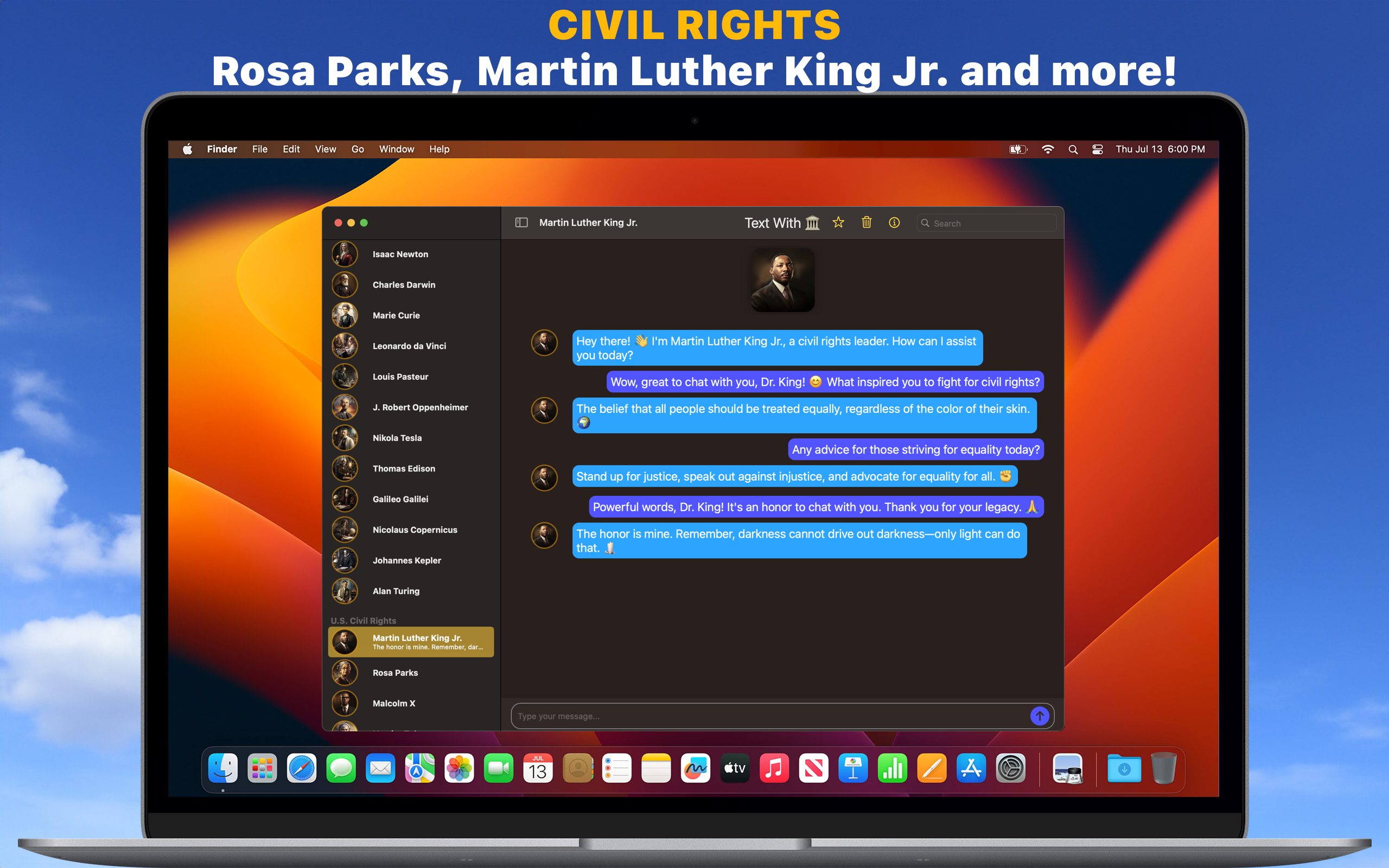Launch App Store from the dock
The image size is (1389, 868).
click(971, 768)
